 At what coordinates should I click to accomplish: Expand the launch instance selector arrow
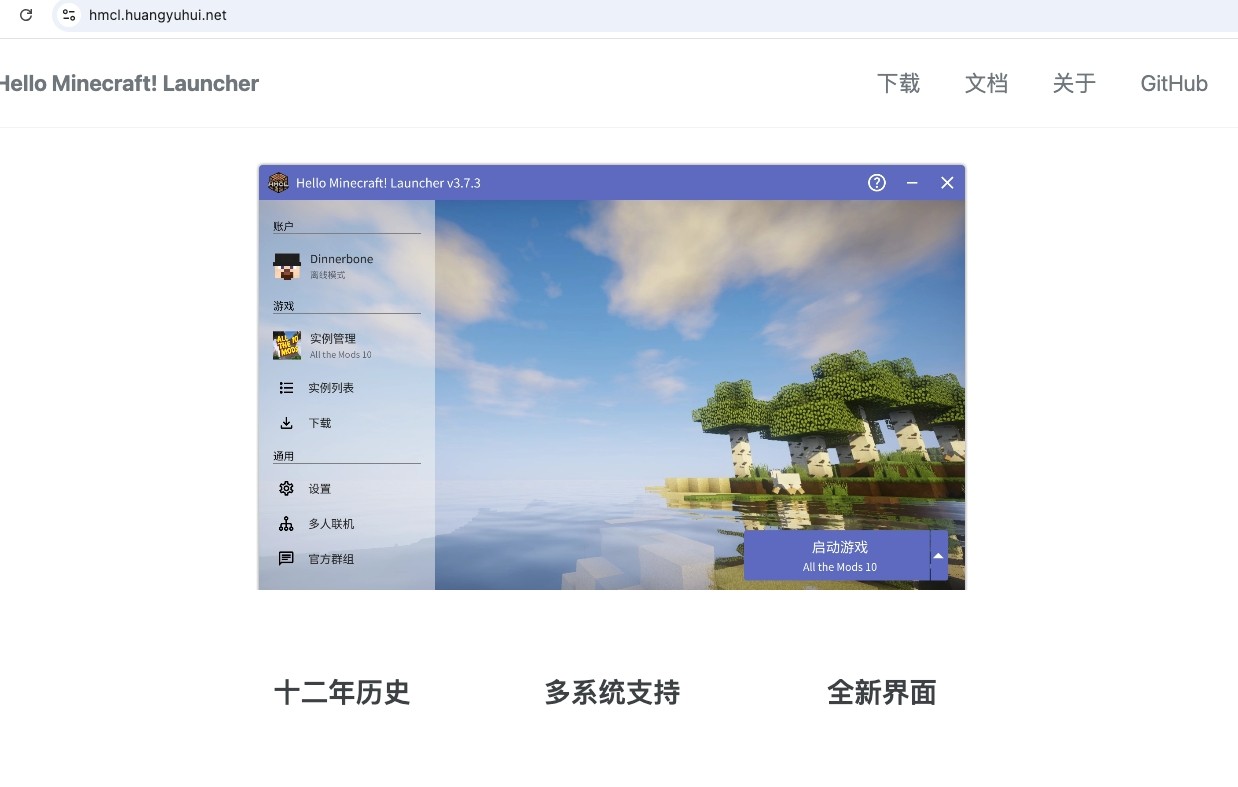(x=937, y=554)
